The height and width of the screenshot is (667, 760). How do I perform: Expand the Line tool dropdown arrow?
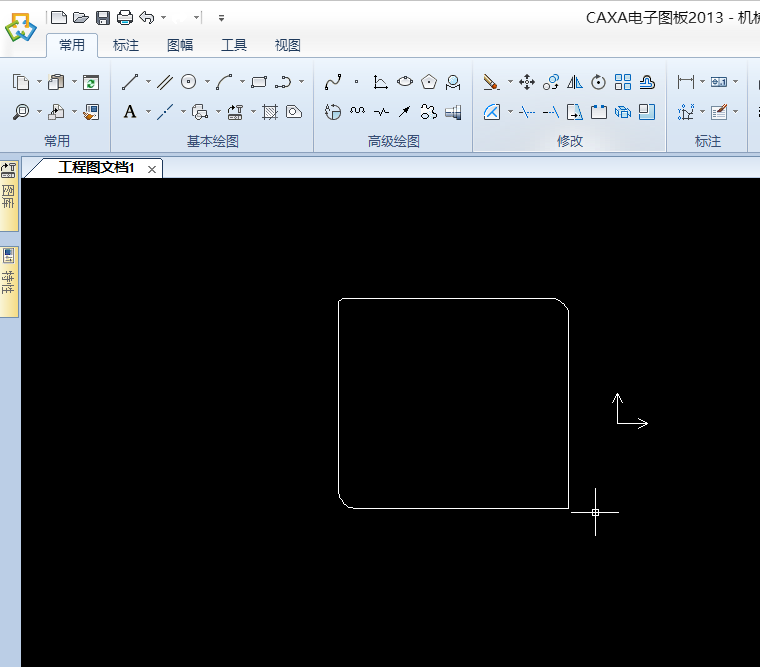(x=148, y=82)
